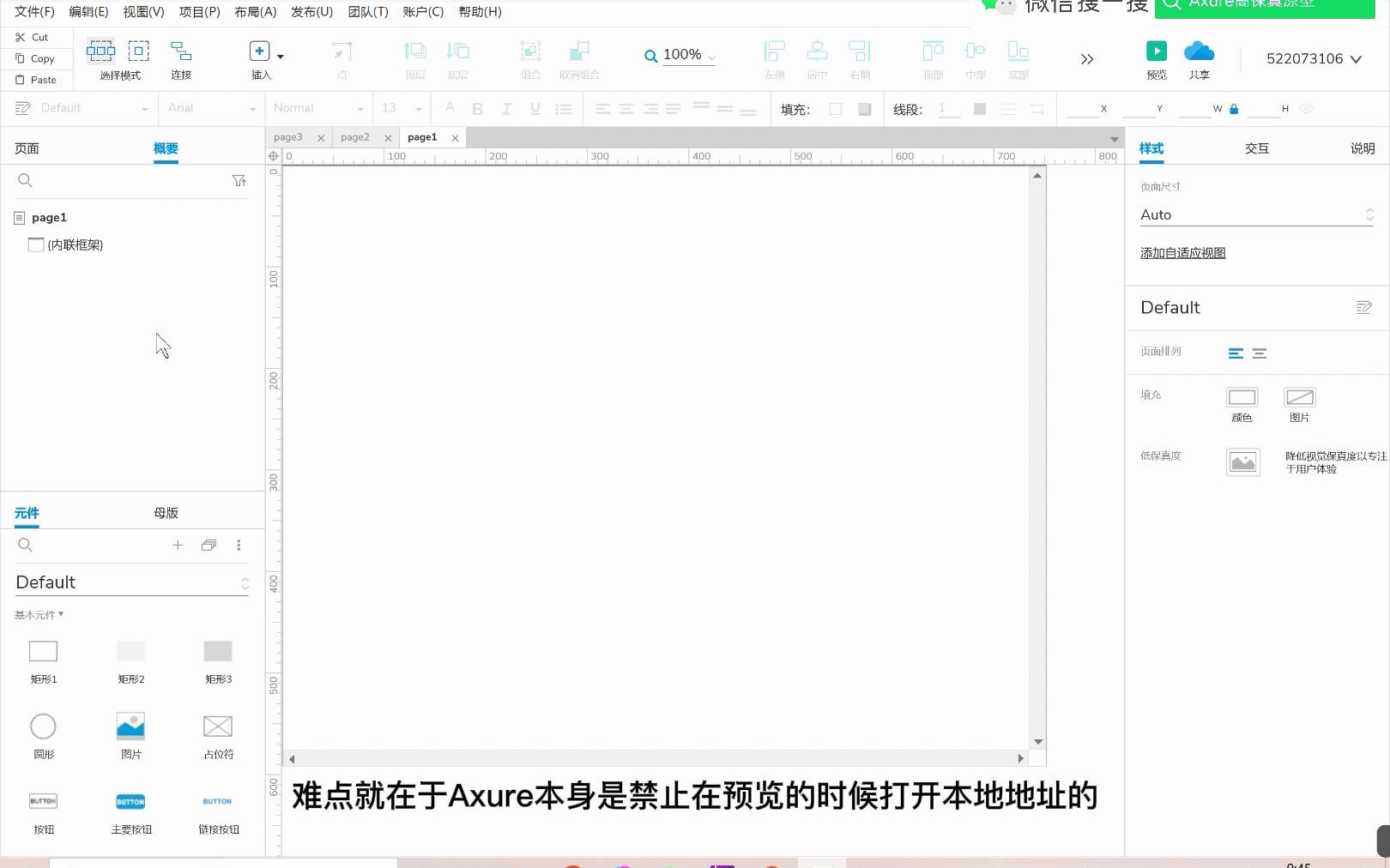Click the 居中 align center icon
The image size is (1390, 868).
click(x=818, y=51)
